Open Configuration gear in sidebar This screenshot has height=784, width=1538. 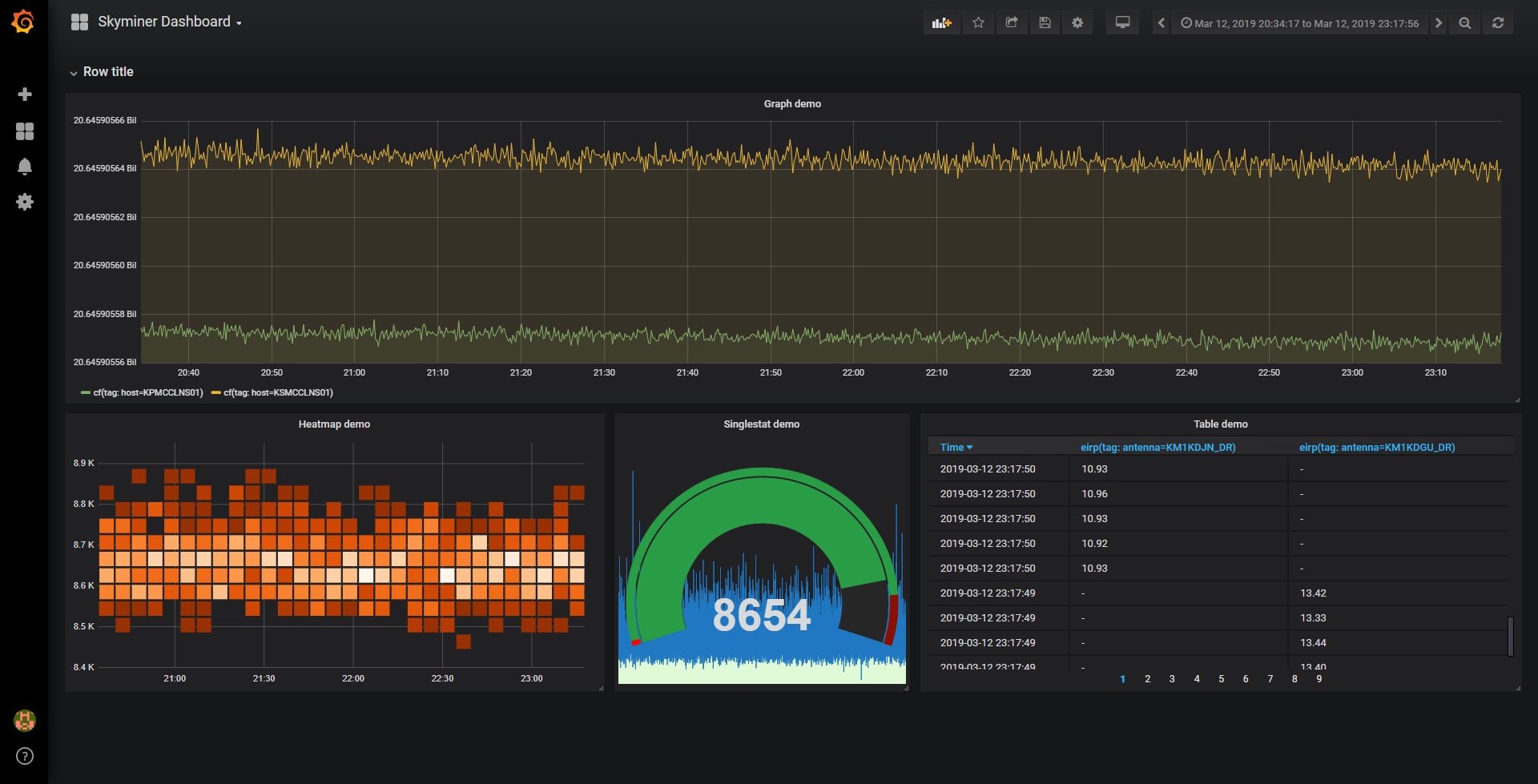click(x=25, y=202)
